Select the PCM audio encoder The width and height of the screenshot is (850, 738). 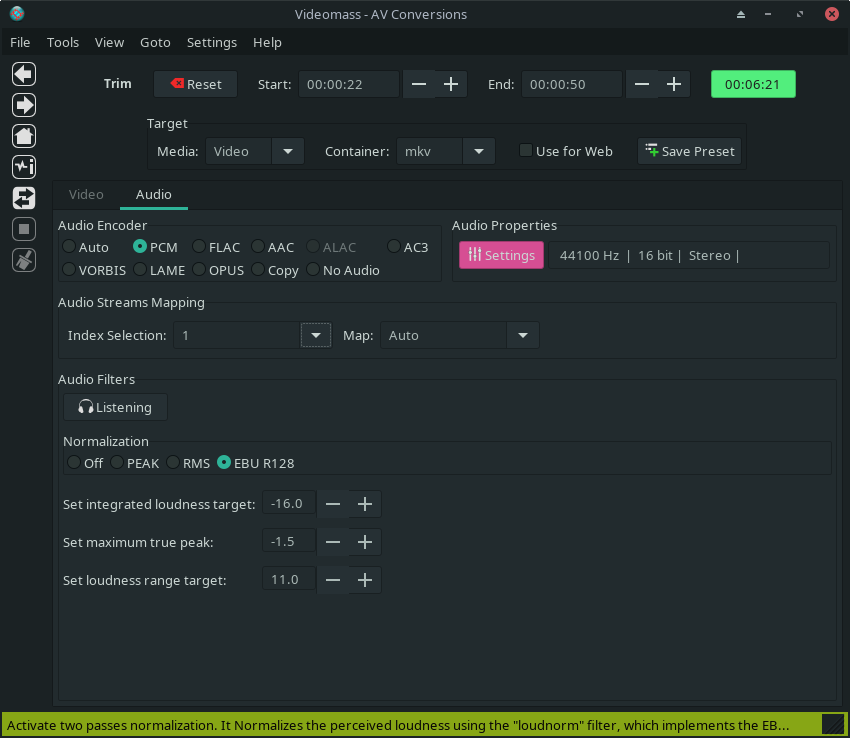tap(156, 247)
